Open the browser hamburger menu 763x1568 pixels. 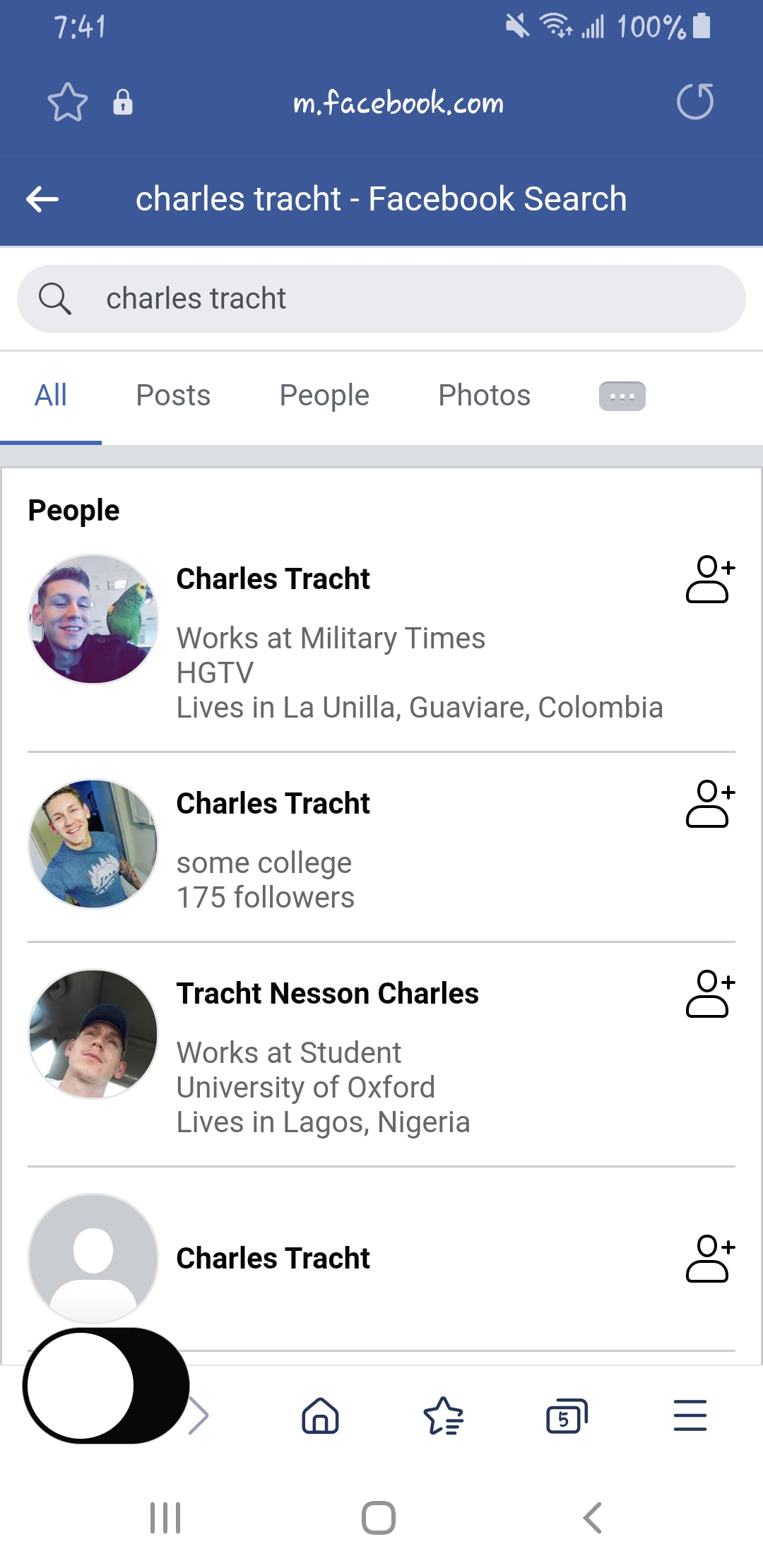[x=690, y=1415]
